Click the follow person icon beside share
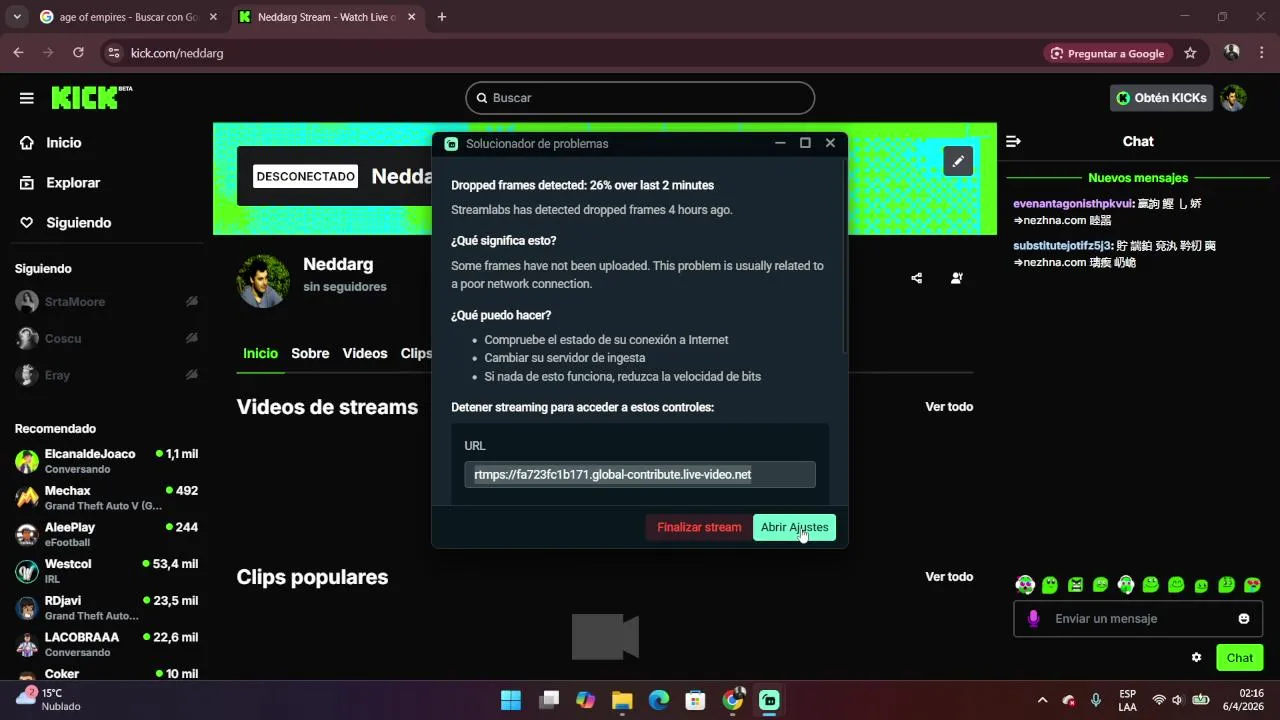Viewport: 1280px width, 720px height. [x=957, y=278]
